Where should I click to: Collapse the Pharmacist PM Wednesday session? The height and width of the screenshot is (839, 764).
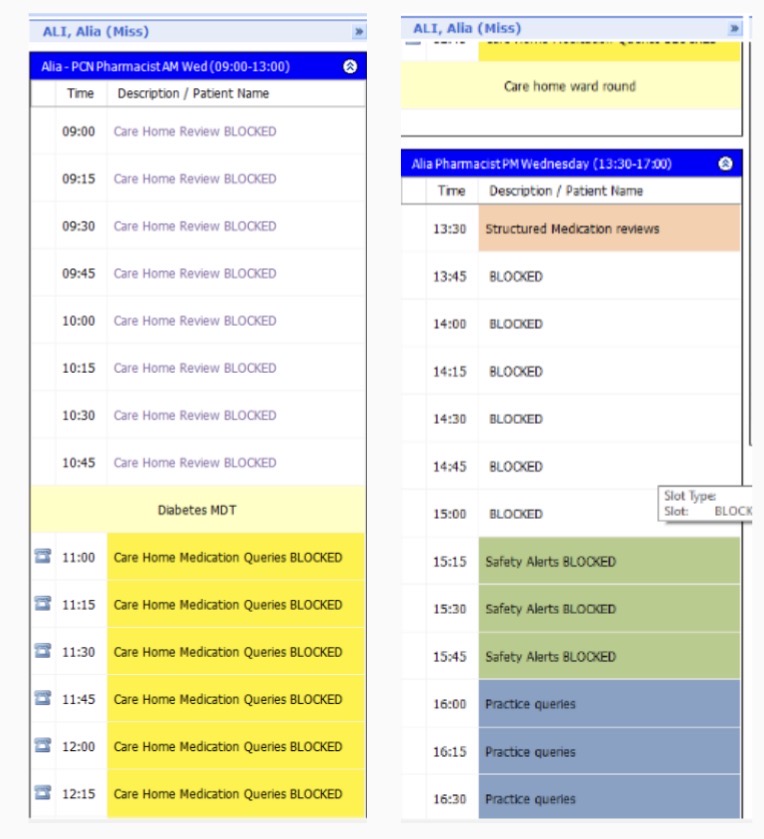pos(726,164)
